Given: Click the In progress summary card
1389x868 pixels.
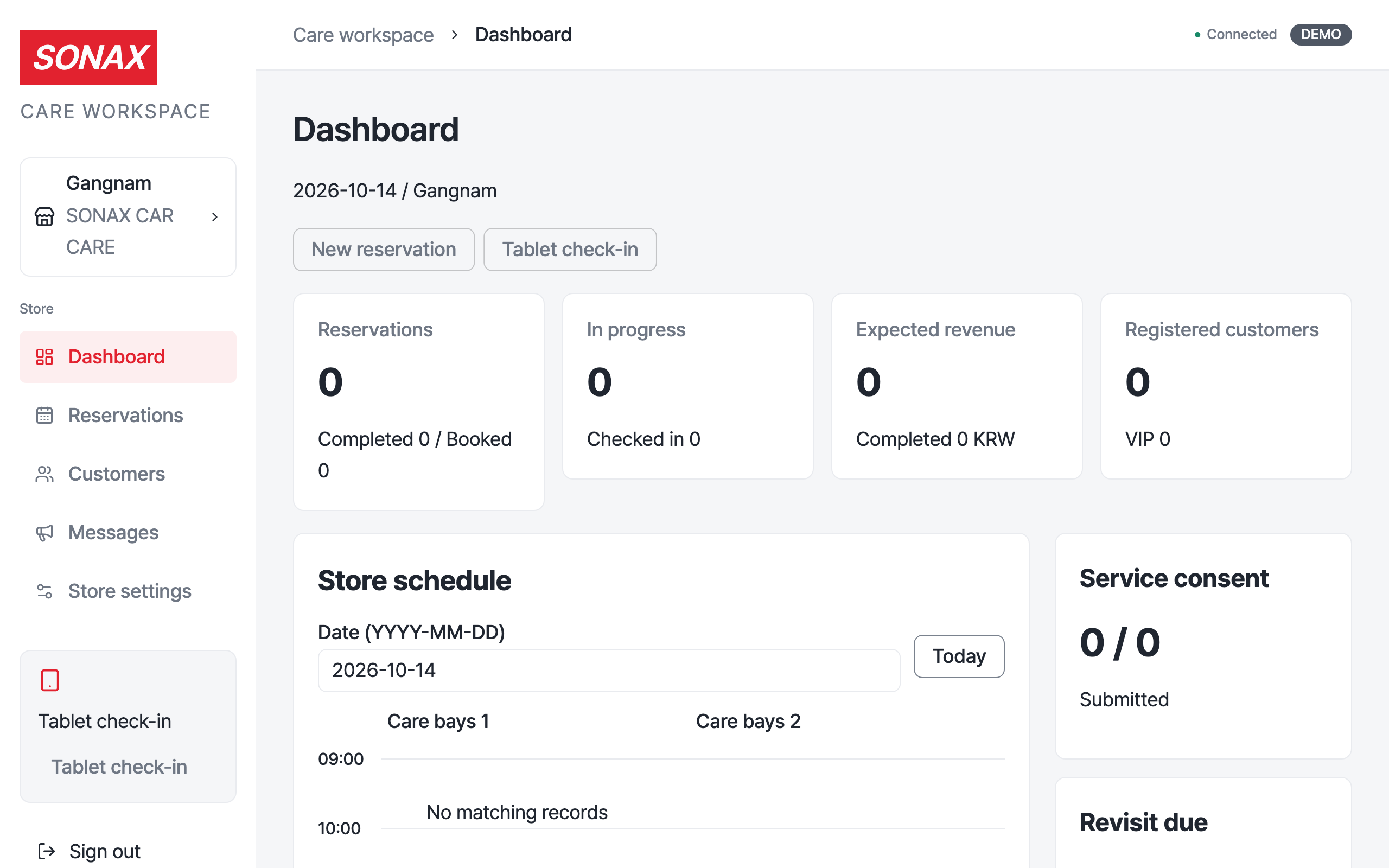Looking at the screenshot, I should point(687,386).
